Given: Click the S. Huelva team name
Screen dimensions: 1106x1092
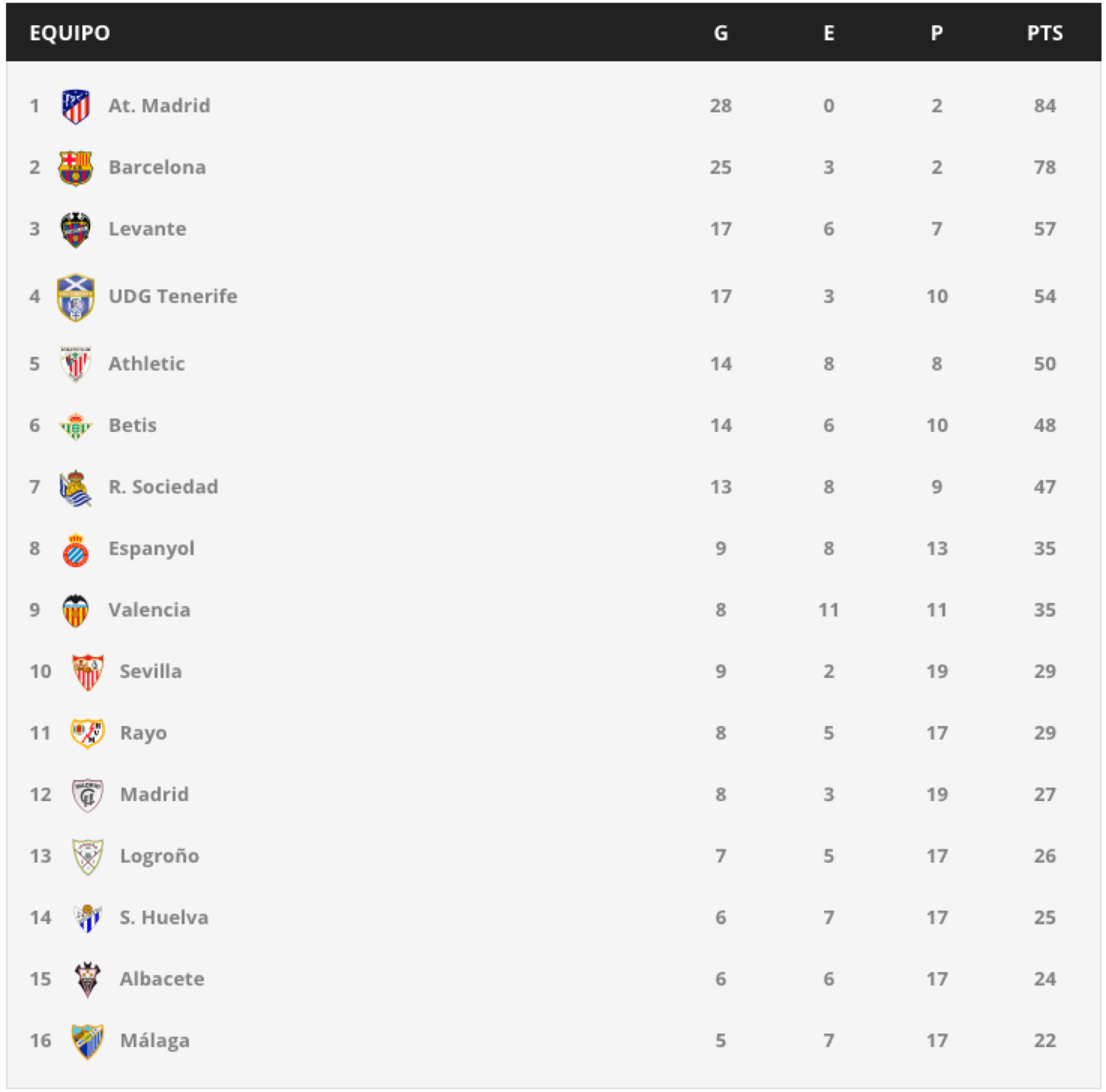Looking at the screenshot, I should coord(164,917).
